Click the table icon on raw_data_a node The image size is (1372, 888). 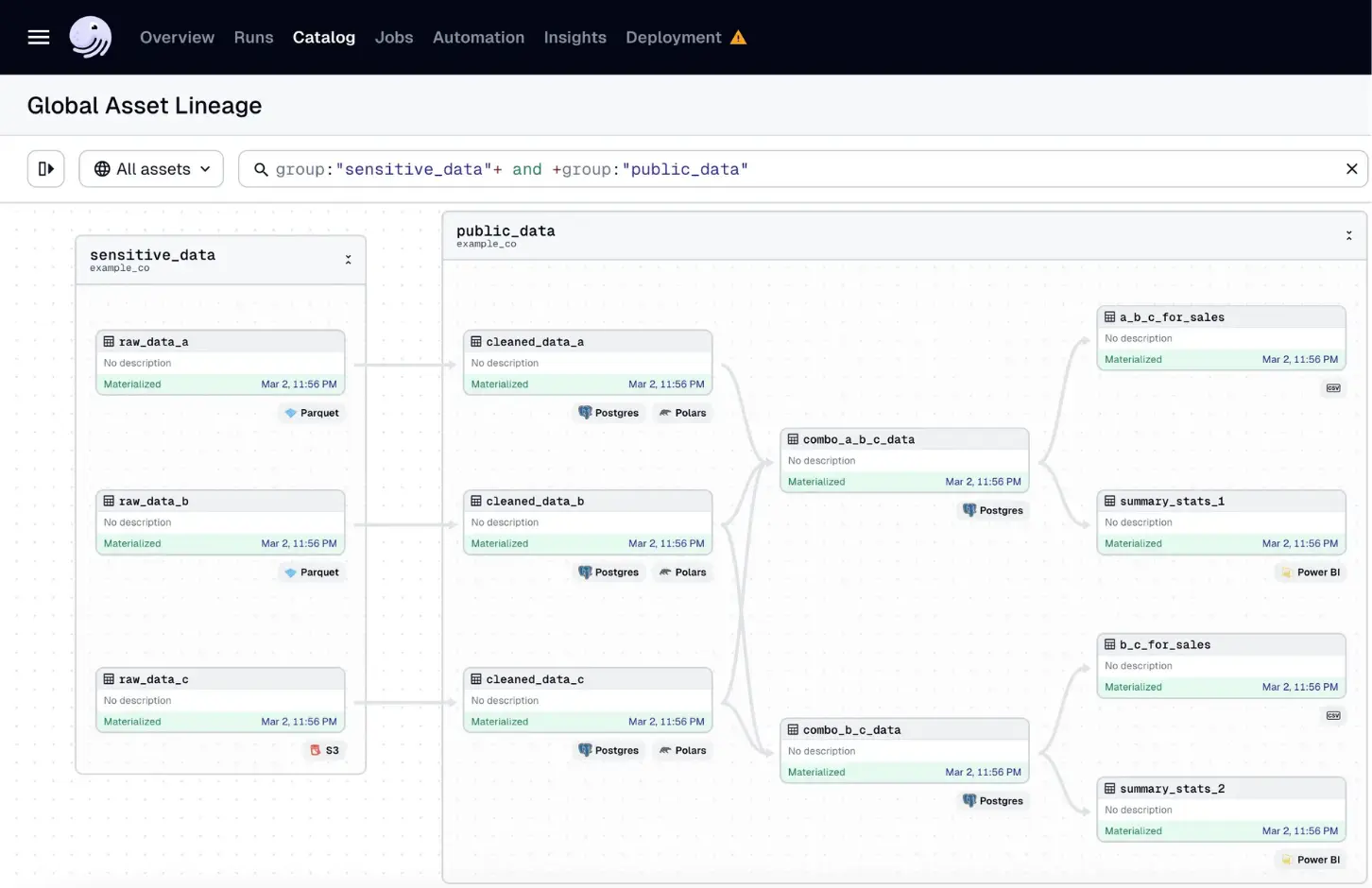pos(109,342)
